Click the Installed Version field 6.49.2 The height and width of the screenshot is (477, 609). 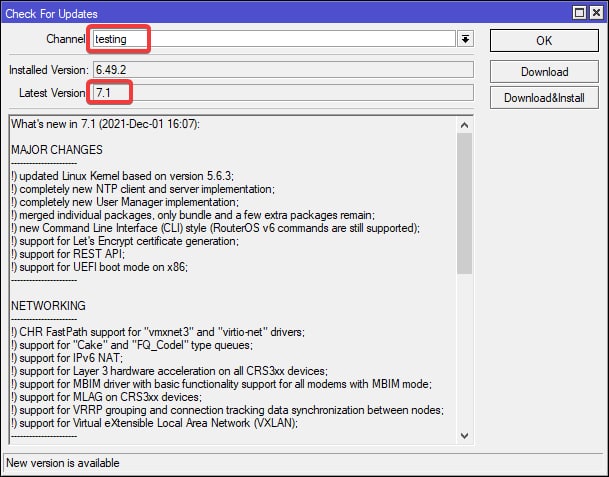[283, 70]
